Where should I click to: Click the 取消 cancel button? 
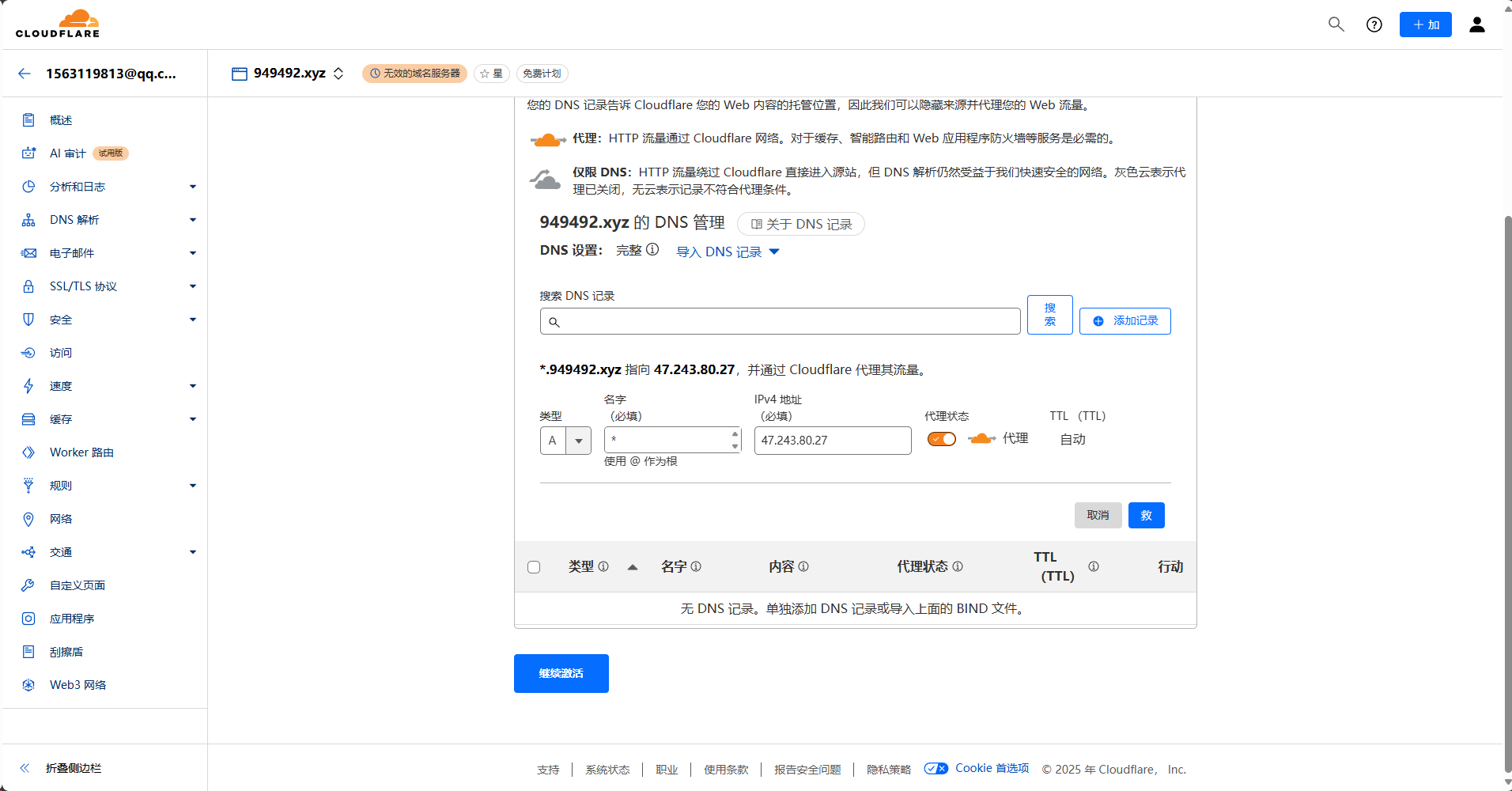click(1098, 515)
